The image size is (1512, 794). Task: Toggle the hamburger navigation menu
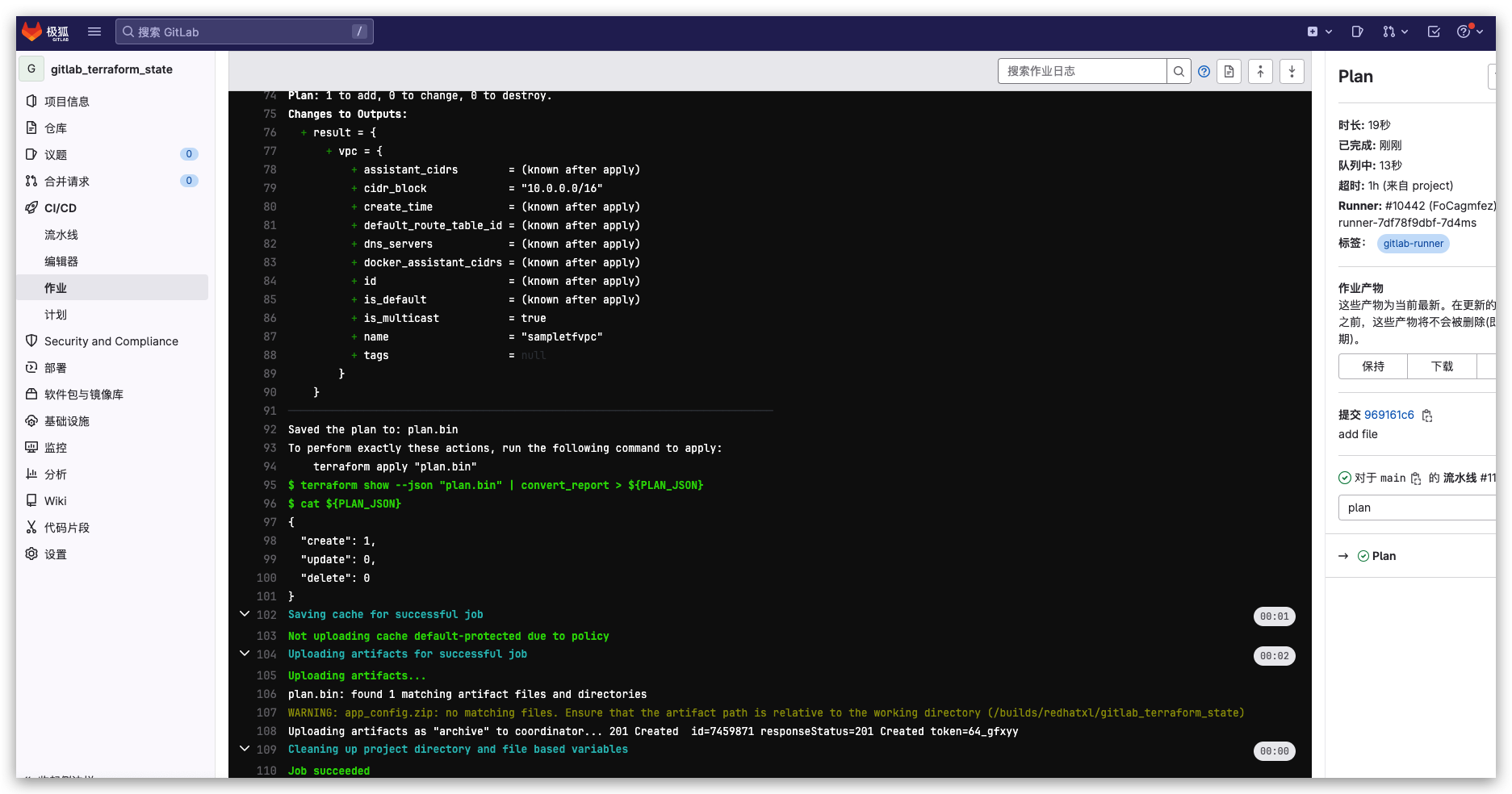94,31
